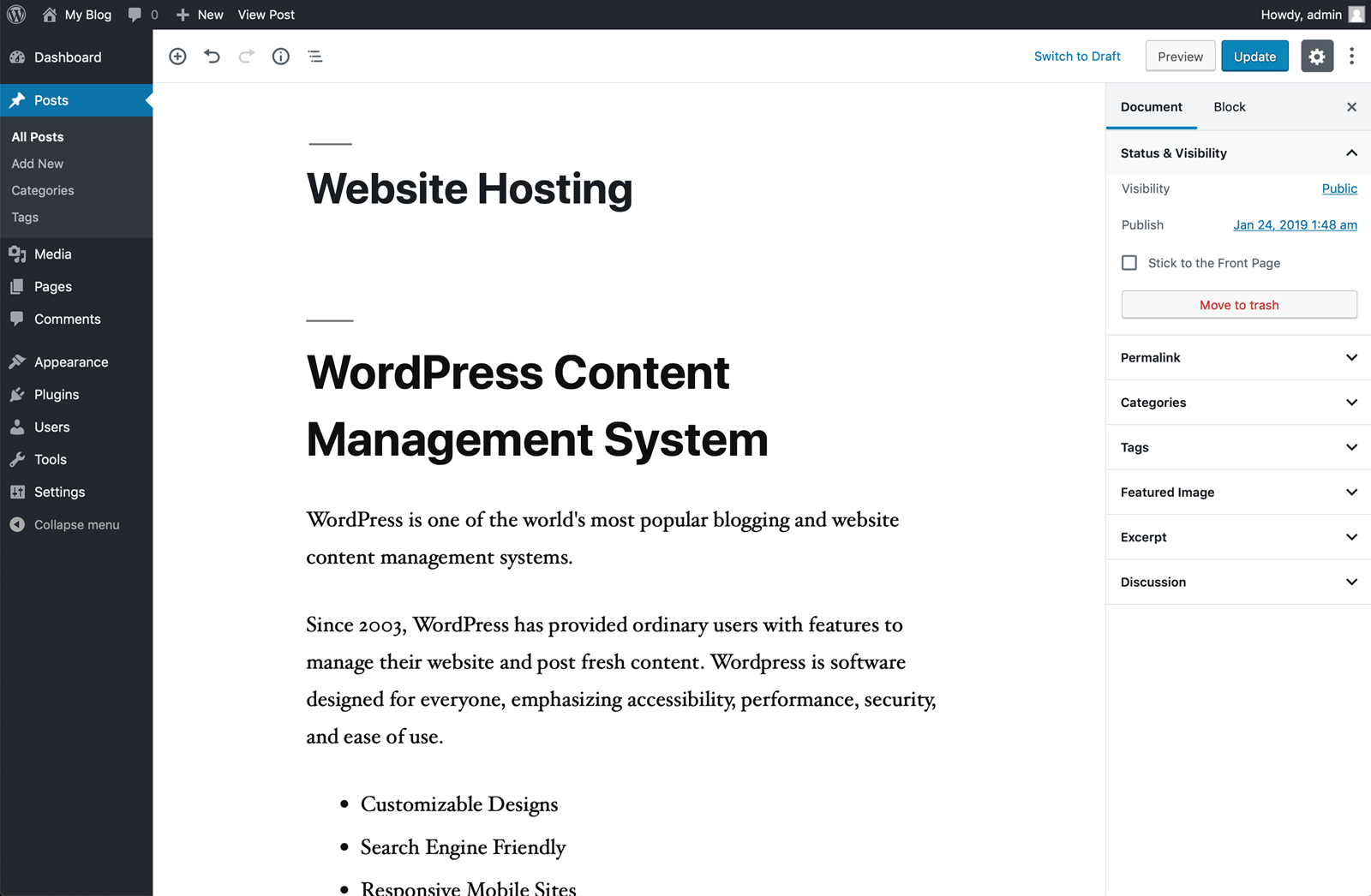Change publish date Jan 24, 2019
Viewport: 1371px width, 896px height.
tap(1295, 225)
